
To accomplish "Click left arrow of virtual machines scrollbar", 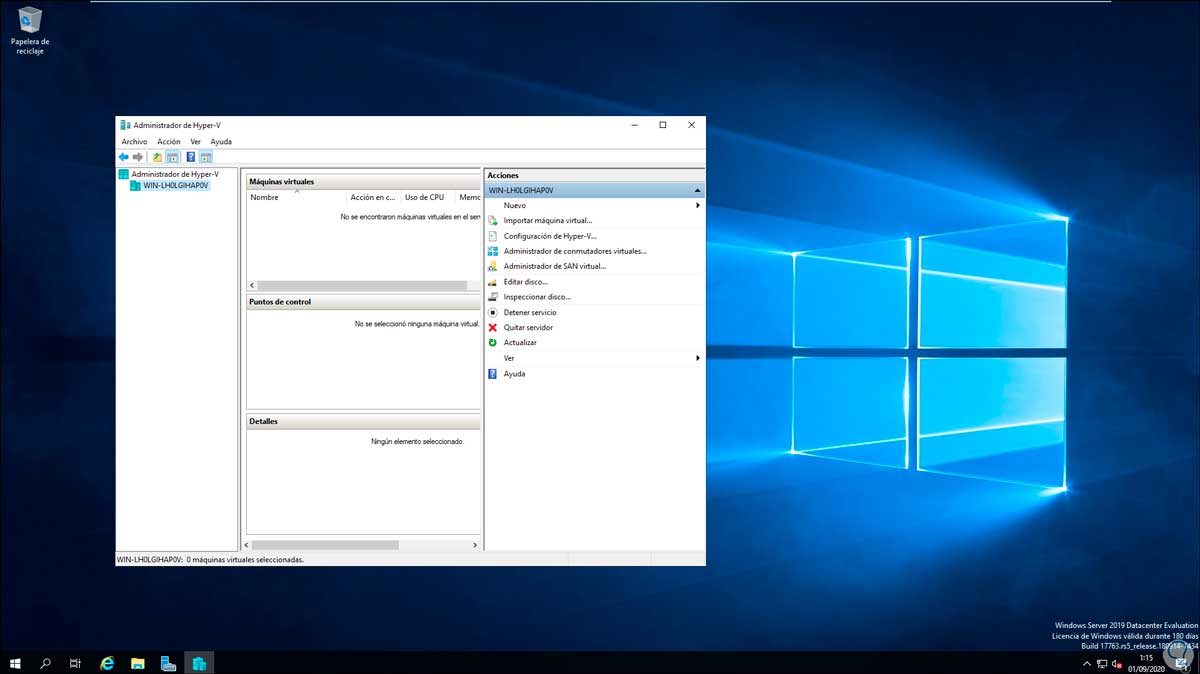I will [x=252, y=285].
